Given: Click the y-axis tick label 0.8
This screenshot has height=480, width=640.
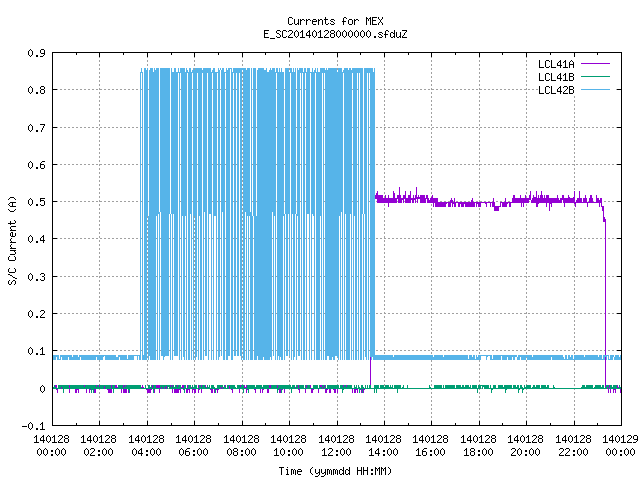Looking at the screenshot, I should 36,90.
